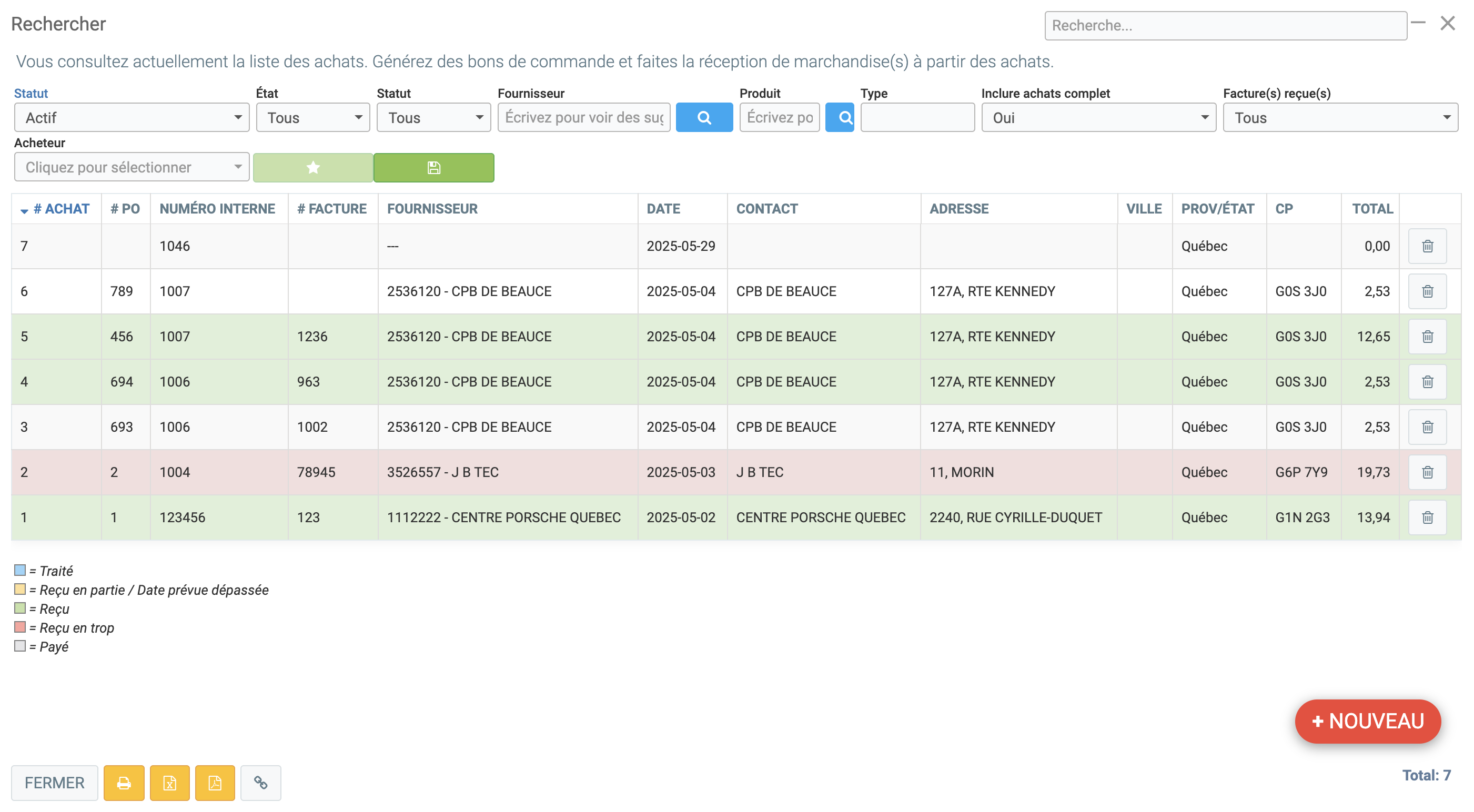Open Inclure achats complet dropdown
The width and height of the screenshot is (1474, 812).
[x=1098, y=117]
